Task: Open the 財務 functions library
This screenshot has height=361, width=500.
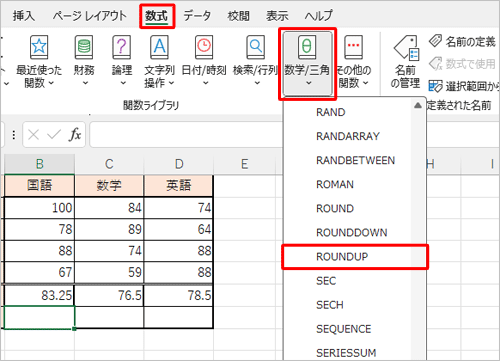Action: [x=84, y=60]
